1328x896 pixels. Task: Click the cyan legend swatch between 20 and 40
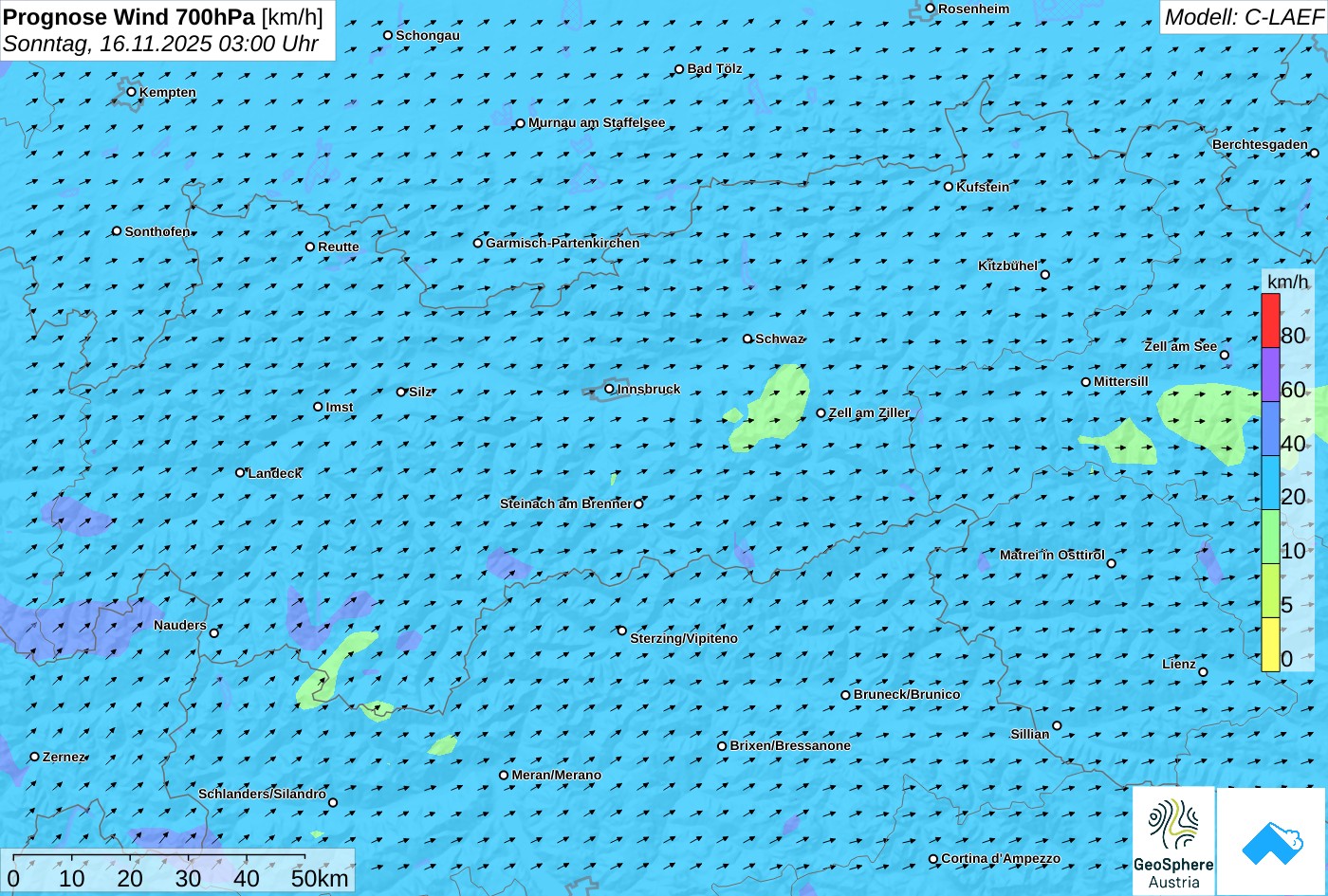pyautogui.click(x=1270, y=483)
